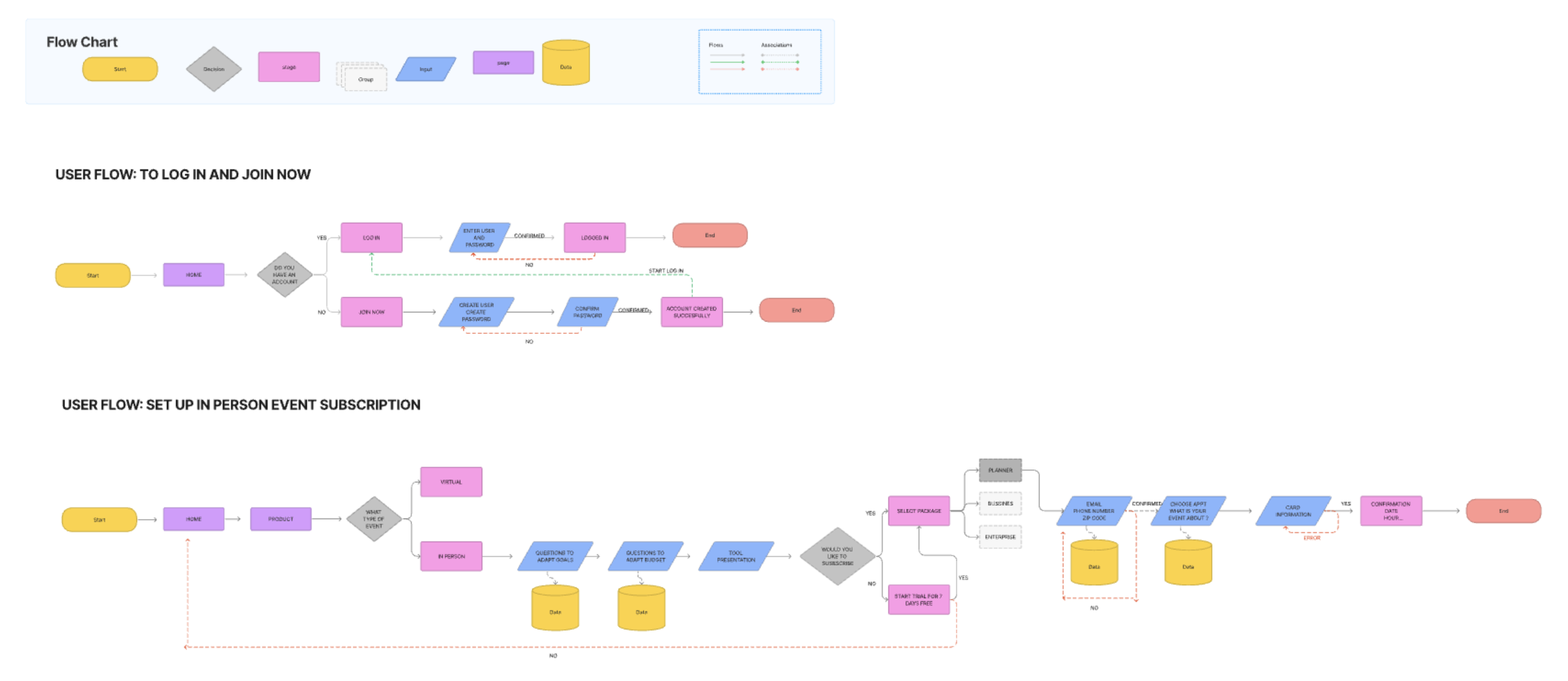
Task: Click the JOIN NOW stage box
Action: pyautogui.click(x=371, y=312)
